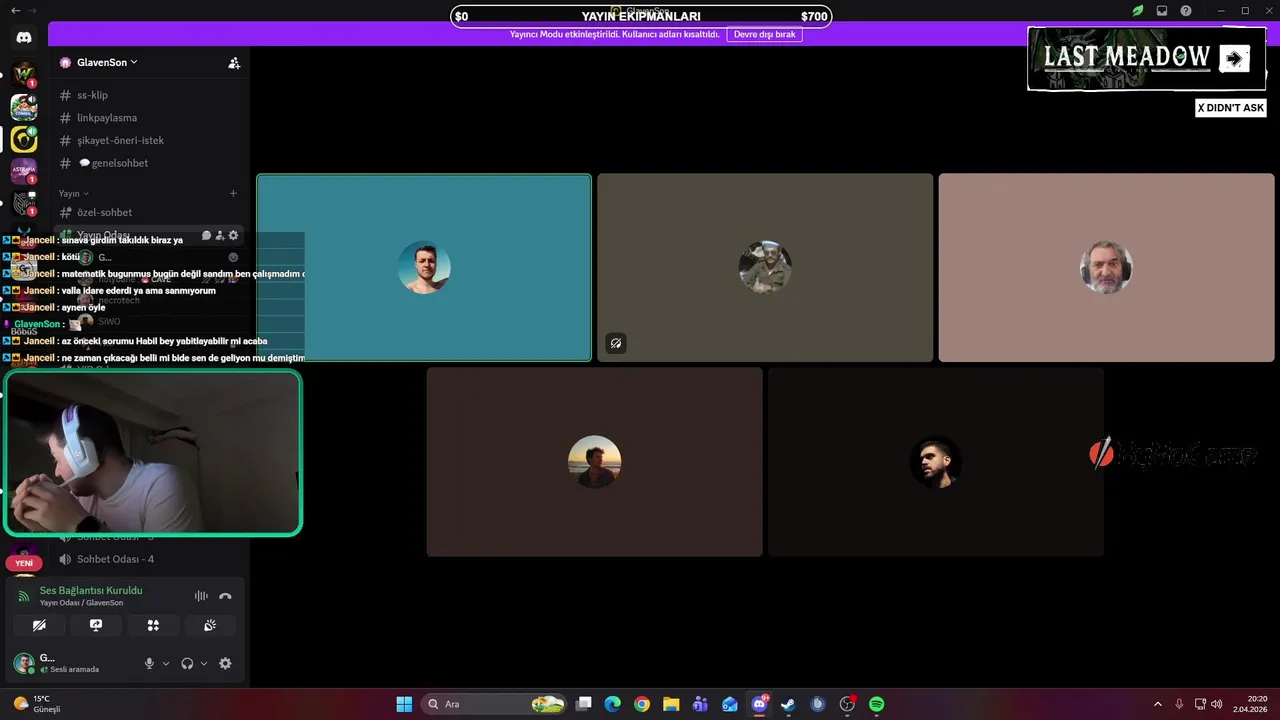This screenshot has width=1280, height=720.
Task: Open the noise suppression waveform icon
Action: tap(201, 596)
